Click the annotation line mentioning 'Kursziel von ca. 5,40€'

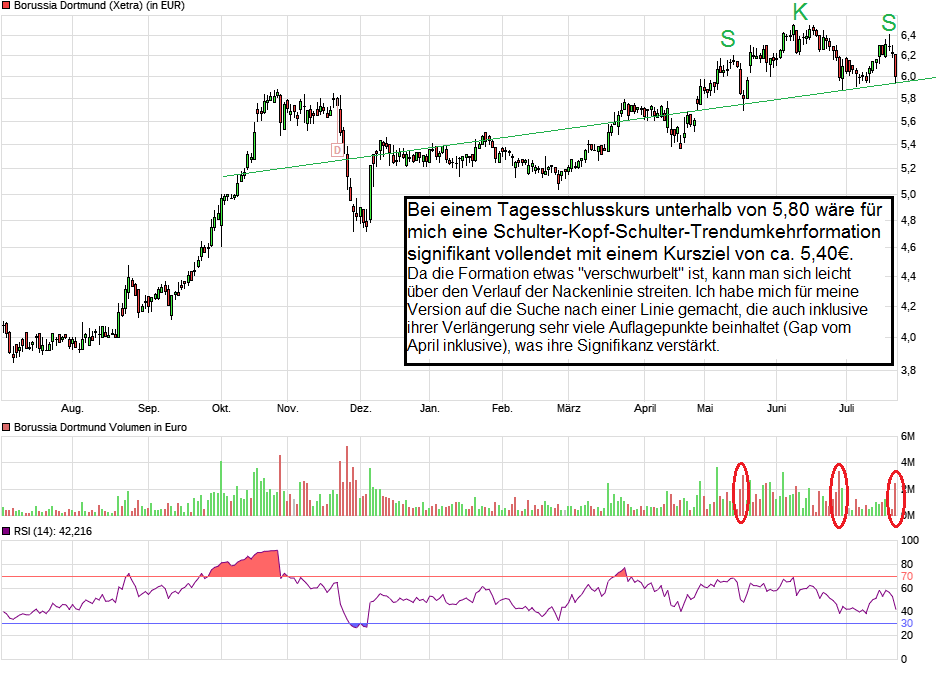click(630, 254)
